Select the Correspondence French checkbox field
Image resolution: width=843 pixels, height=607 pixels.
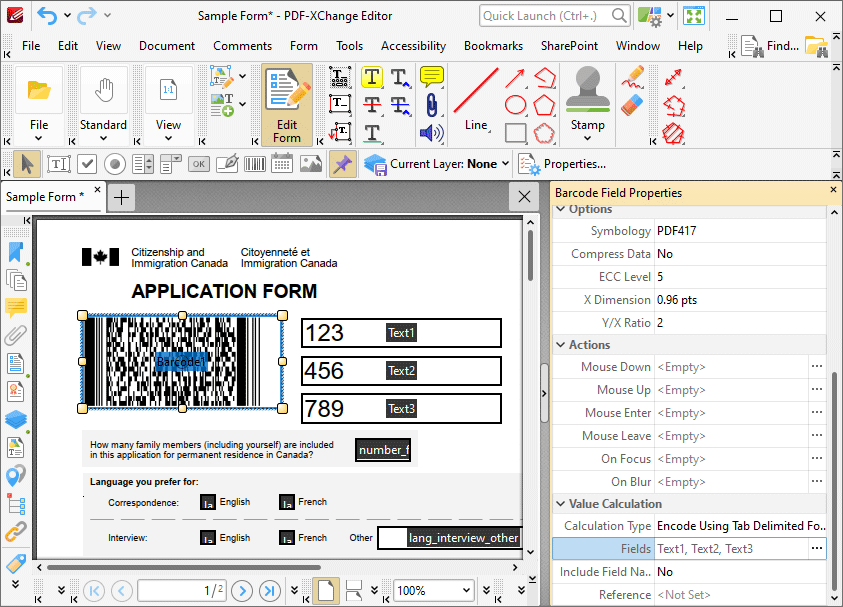click(287, 502)
